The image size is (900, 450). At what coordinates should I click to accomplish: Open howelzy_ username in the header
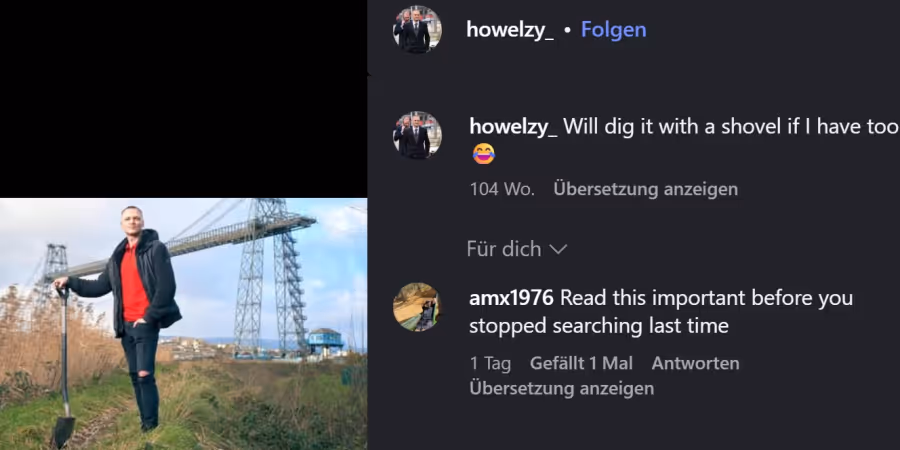coord(510,29)
